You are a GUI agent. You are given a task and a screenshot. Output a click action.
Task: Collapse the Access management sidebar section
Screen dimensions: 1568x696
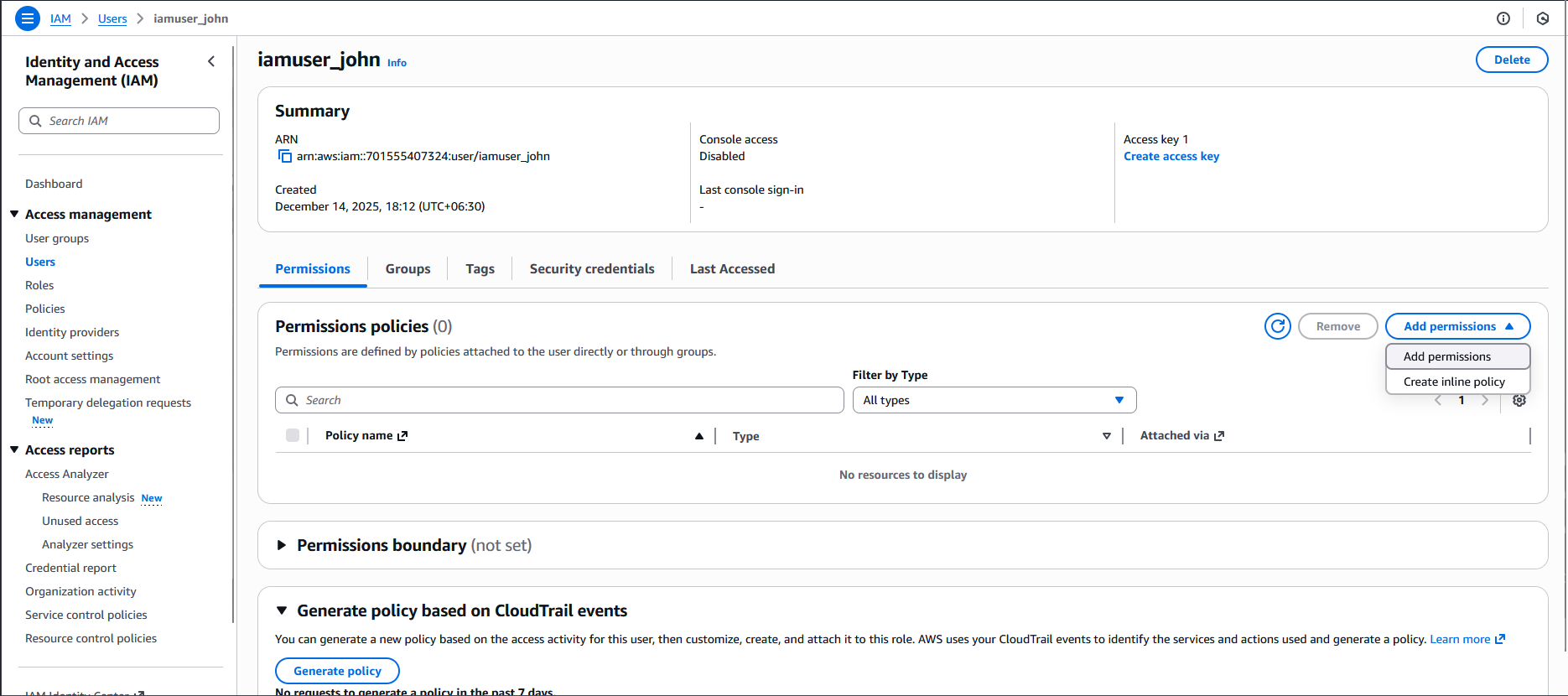click(14, 215)
